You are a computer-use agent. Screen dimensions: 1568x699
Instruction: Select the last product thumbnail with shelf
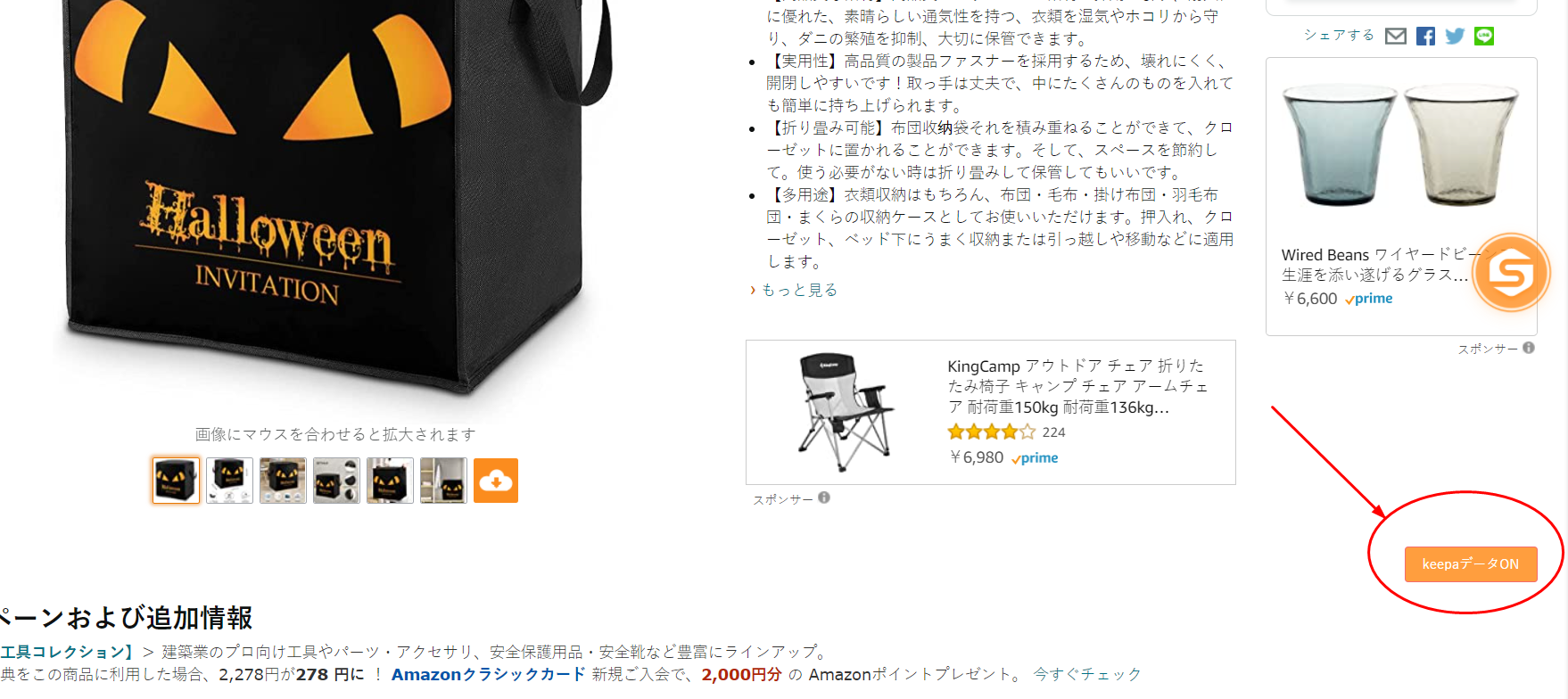point(443,481)
